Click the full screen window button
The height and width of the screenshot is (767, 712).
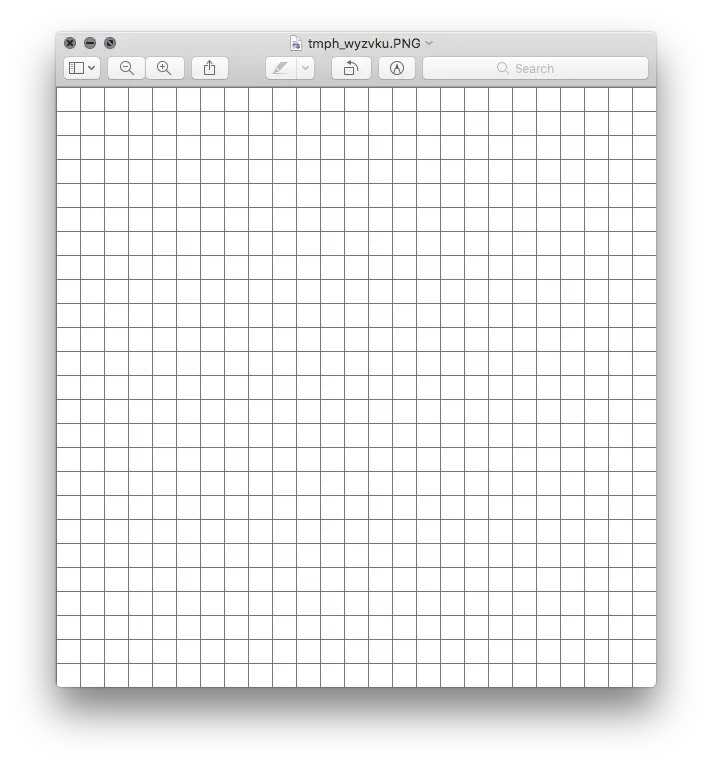tap(110, 43)
